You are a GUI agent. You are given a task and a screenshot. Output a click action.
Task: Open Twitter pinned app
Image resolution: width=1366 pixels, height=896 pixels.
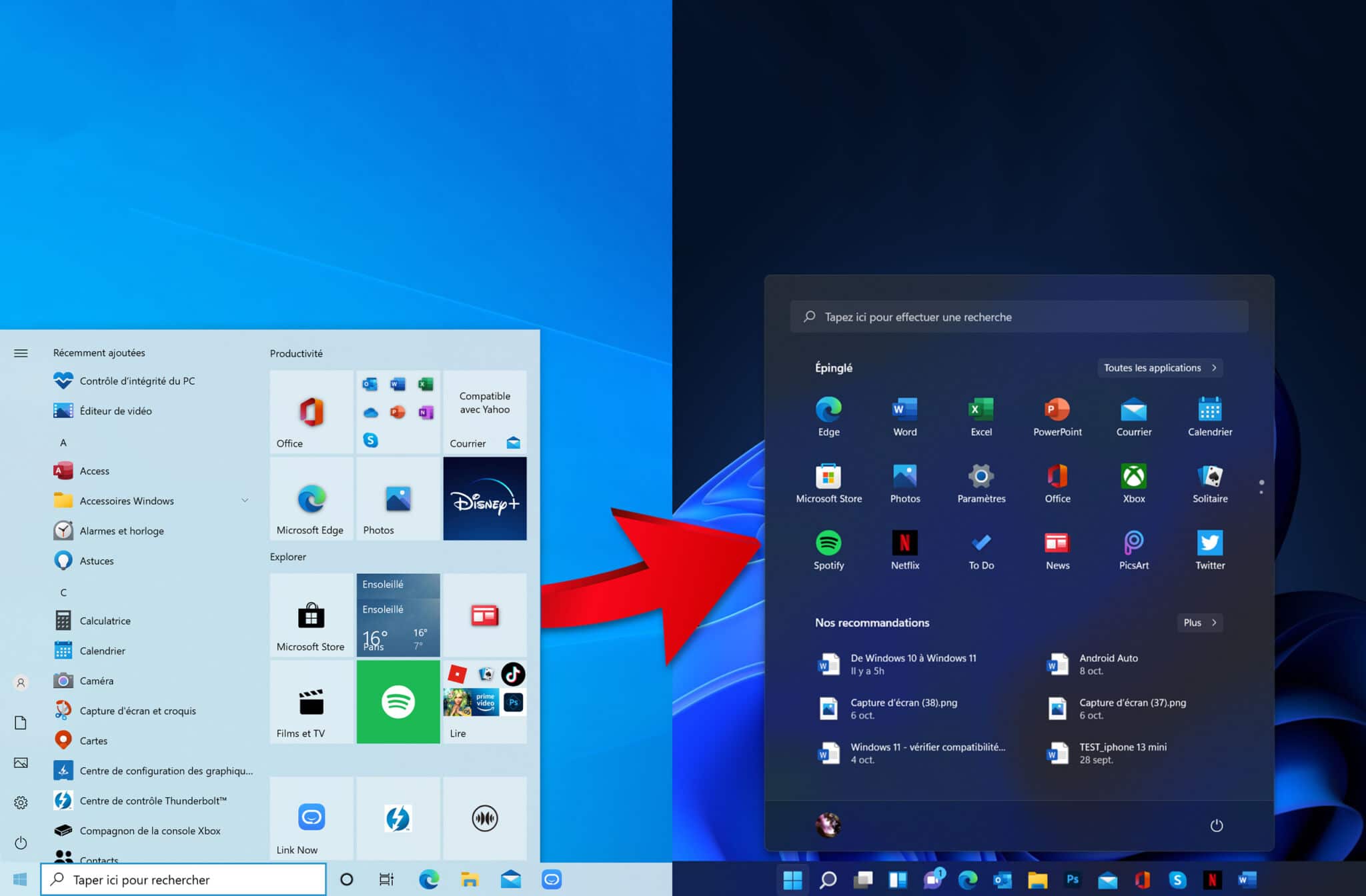pyautogui.click(x=1210, y=550)
